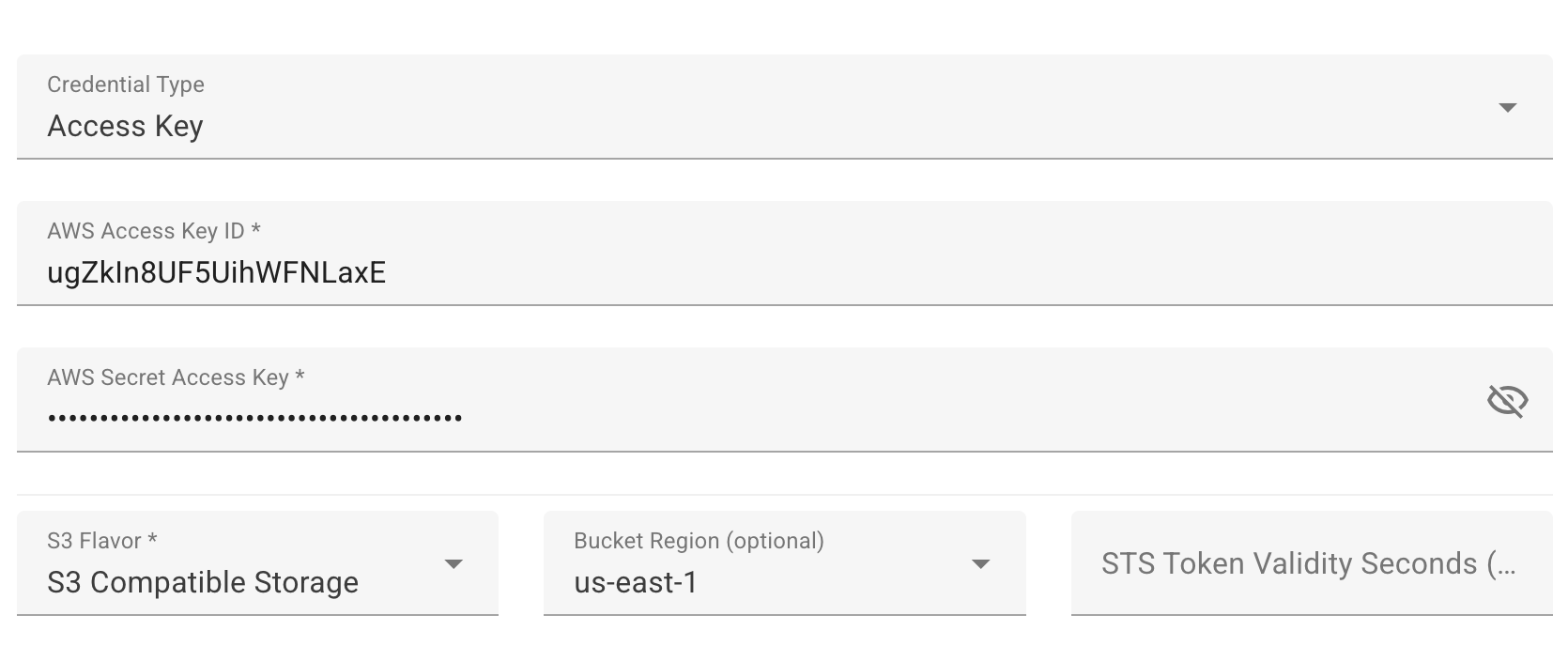
Task: Reveal the hidden AWS Secret Access Key
Action: tap(1507, 401)
